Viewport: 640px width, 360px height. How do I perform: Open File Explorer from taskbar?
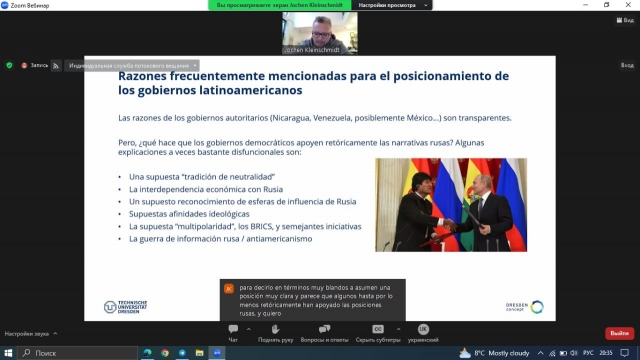click(200, 353)
